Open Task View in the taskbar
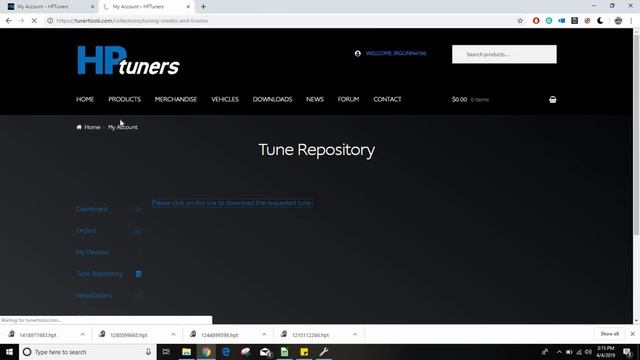 [x=166, y=352]
